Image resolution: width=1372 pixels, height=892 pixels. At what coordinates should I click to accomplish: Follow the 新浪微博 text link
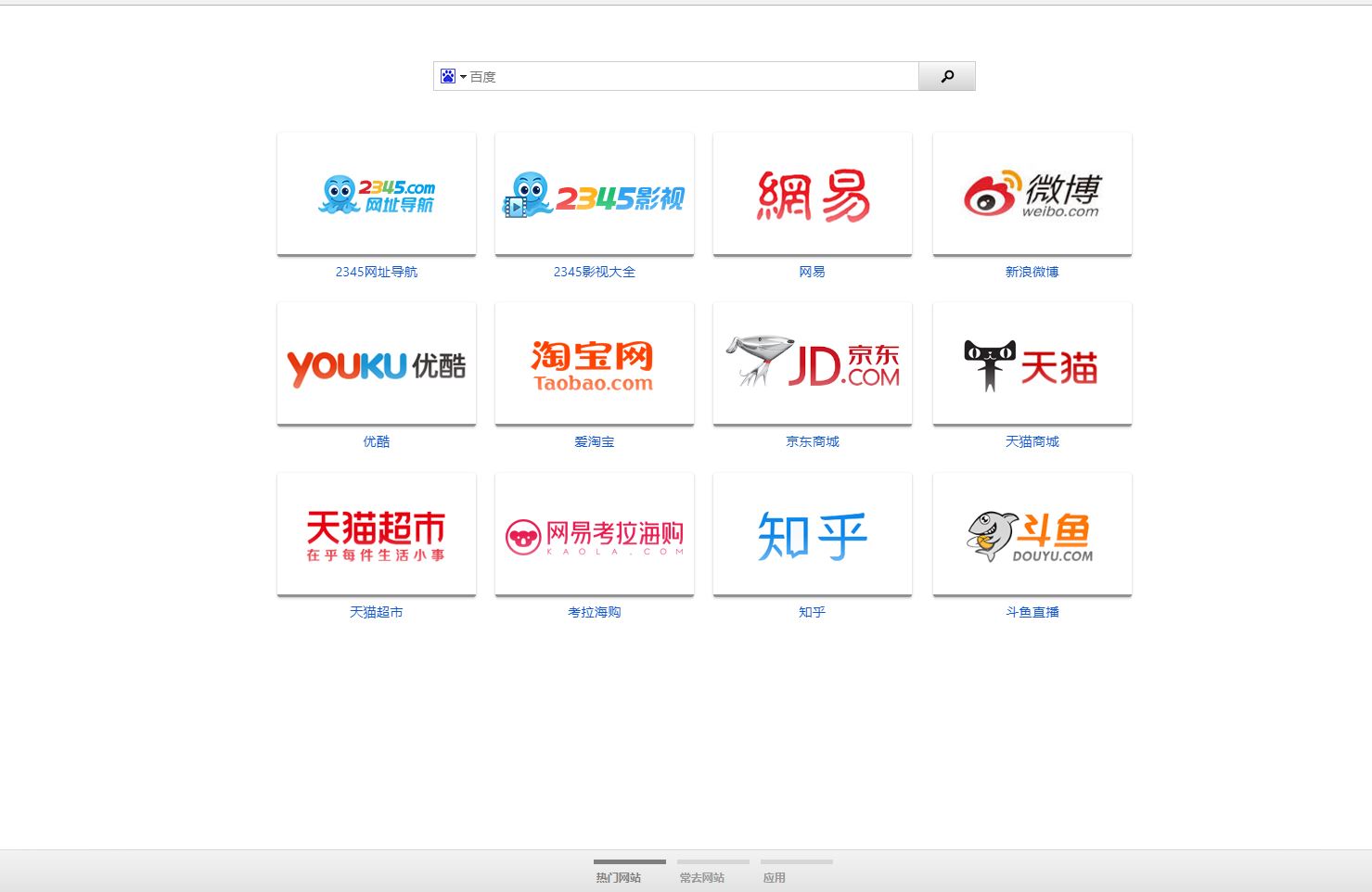coord(1032,272)
